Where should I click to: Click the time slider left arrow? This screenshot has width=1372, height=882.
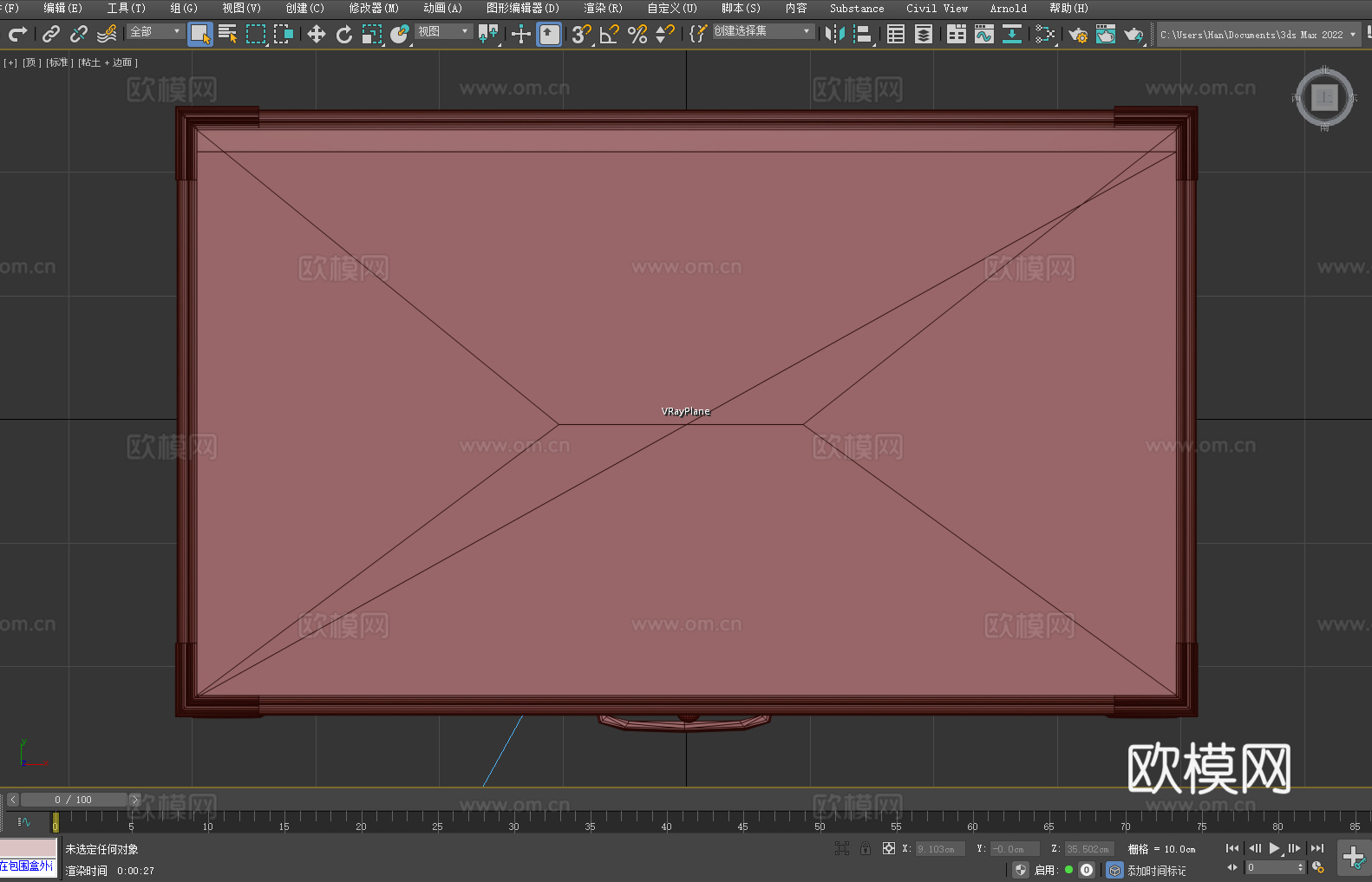coord(13,800)
